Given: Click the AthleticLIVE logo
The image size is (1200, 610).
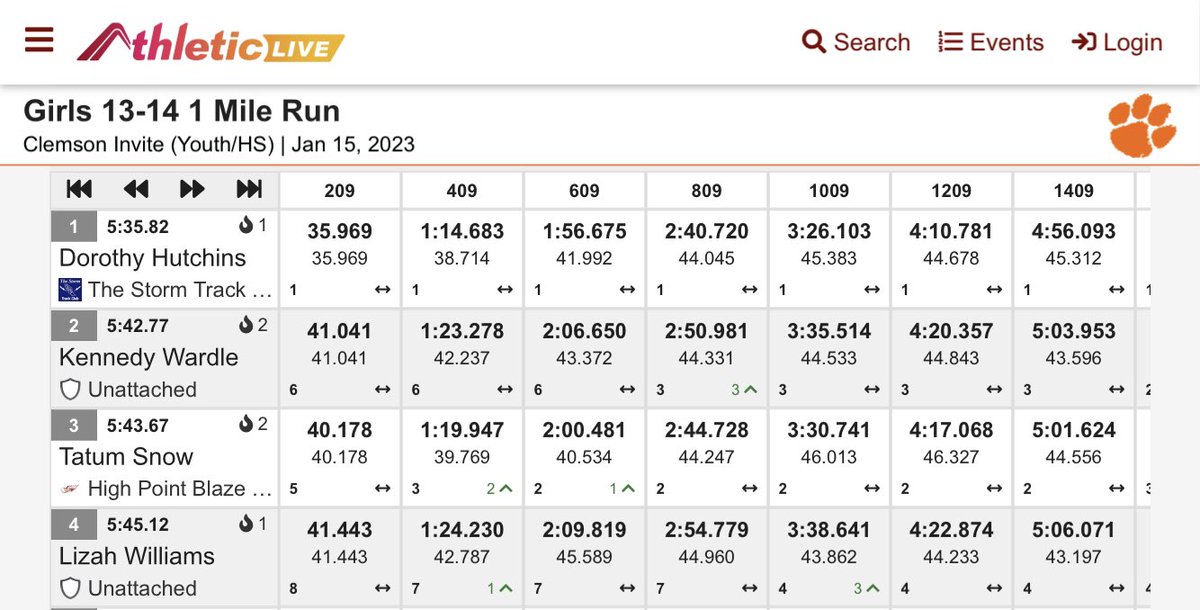Looking at the screenshot, I should pyautogui.click(x=211, y=42).
